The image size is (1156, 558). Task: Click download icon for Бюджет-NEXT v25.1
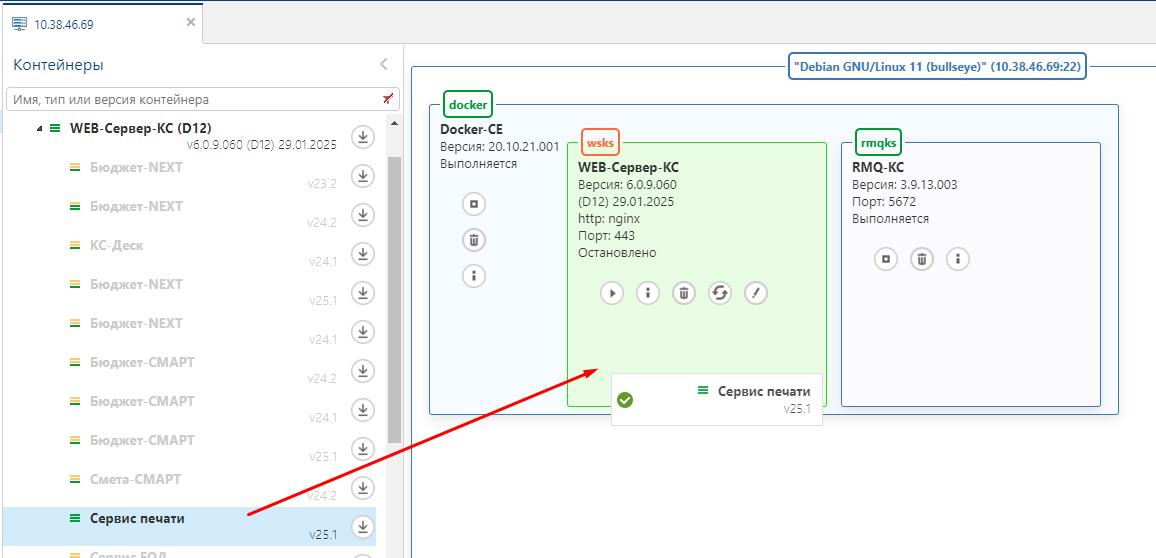click(363, 293)
